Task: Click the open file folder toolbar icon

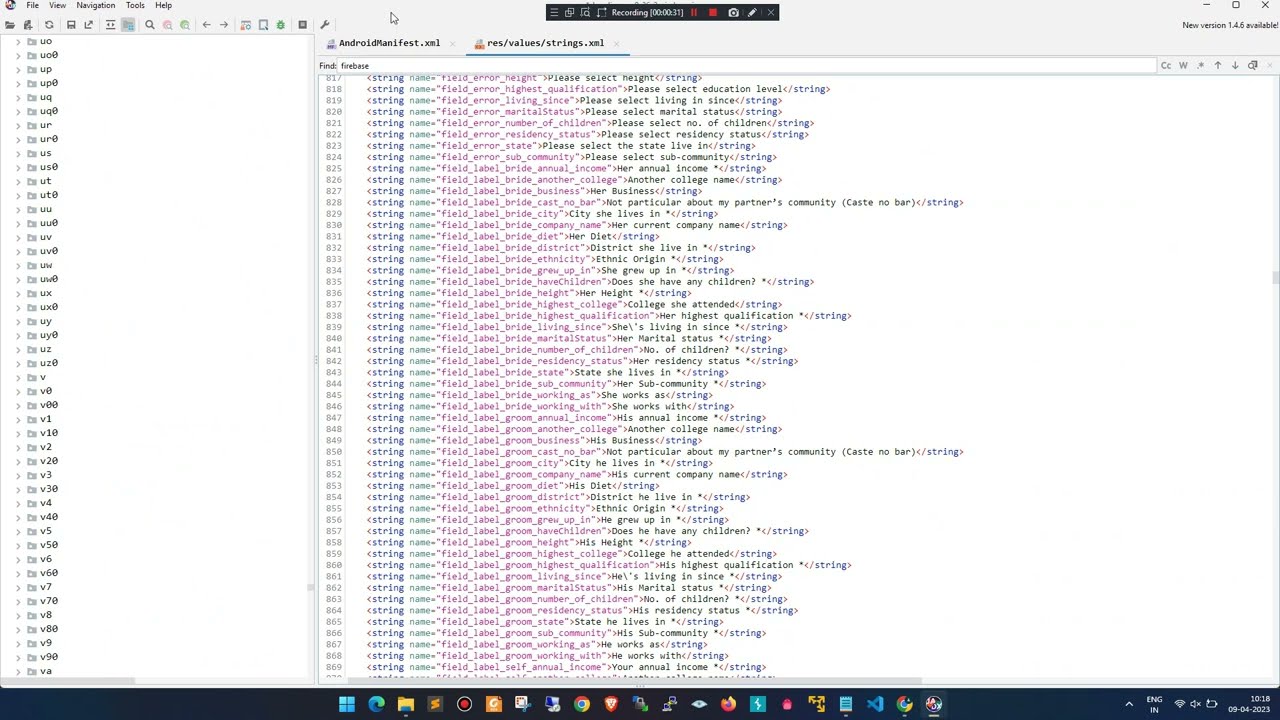Action: (10, 25)
